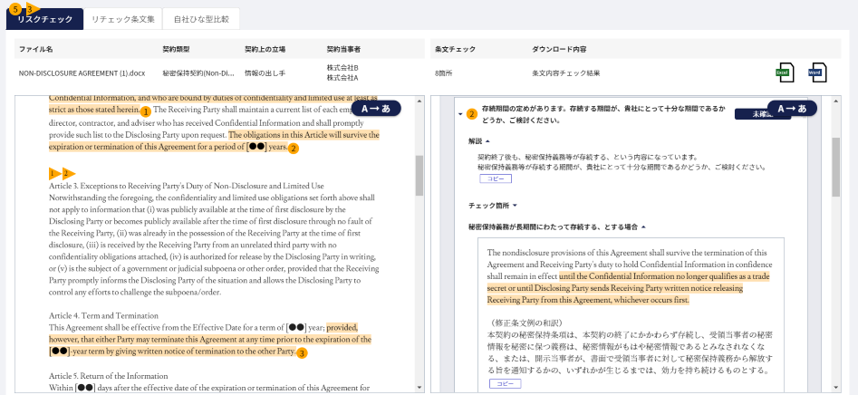Click highlighted 'until the Confidential Information no longer' sample text
858x395 pixels.
(629, 288)
